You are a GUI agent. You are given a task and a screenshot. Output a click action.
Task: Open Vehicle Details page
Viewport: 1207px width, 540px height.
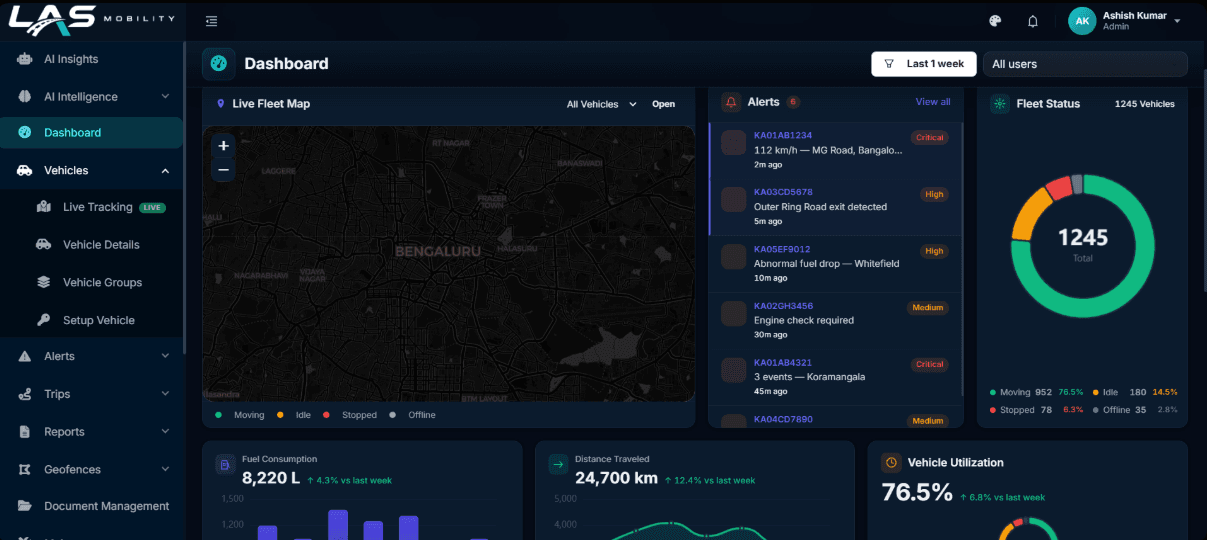(101, 245)
